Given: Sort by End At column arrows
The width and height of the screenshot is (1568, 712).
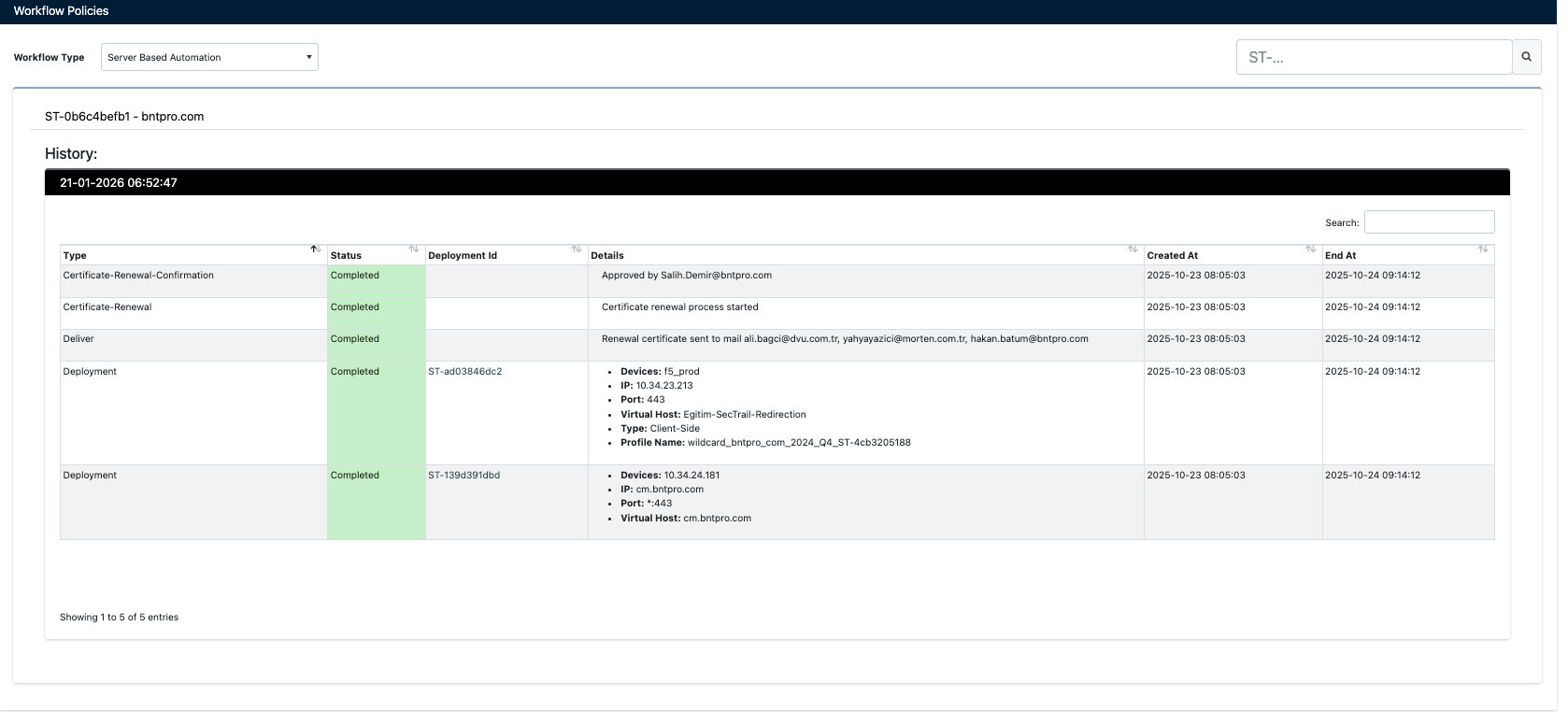Looking at the screenshot, I should coord(1483,249).
